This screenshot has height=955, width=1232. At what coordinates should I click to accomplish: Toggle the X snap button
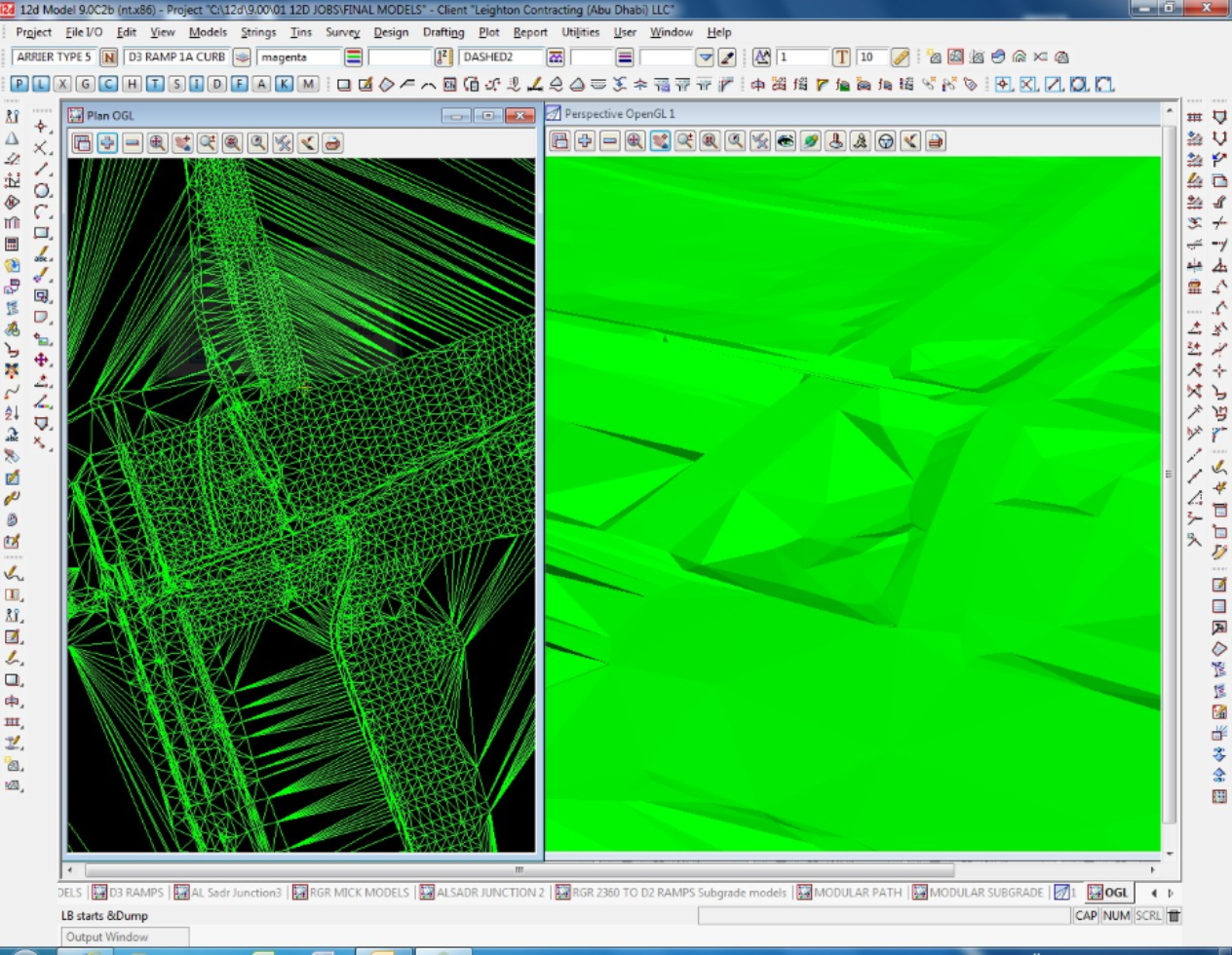click(63, 85)
